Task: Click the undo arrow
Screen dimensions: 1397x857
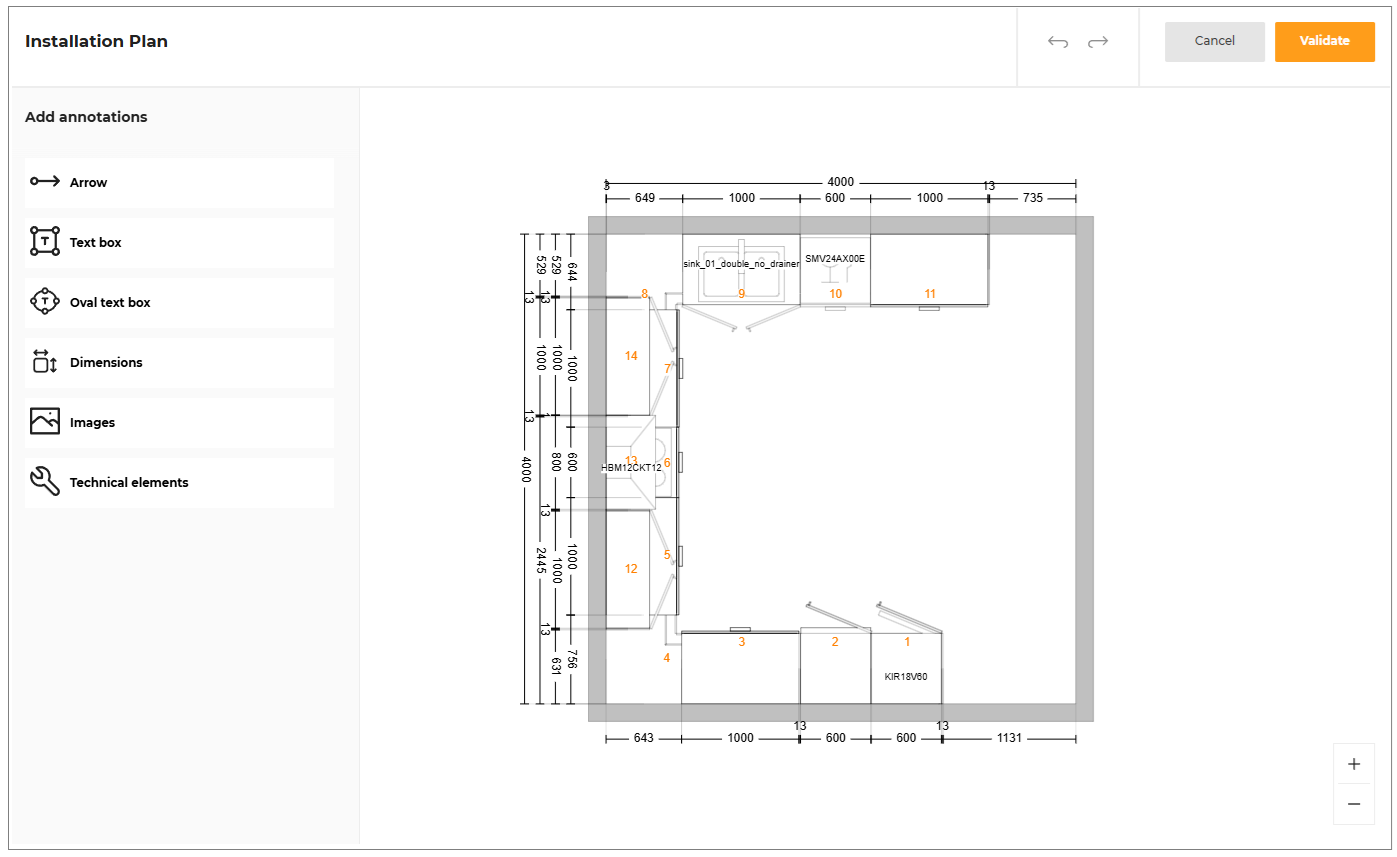Action: [1058, 42]
